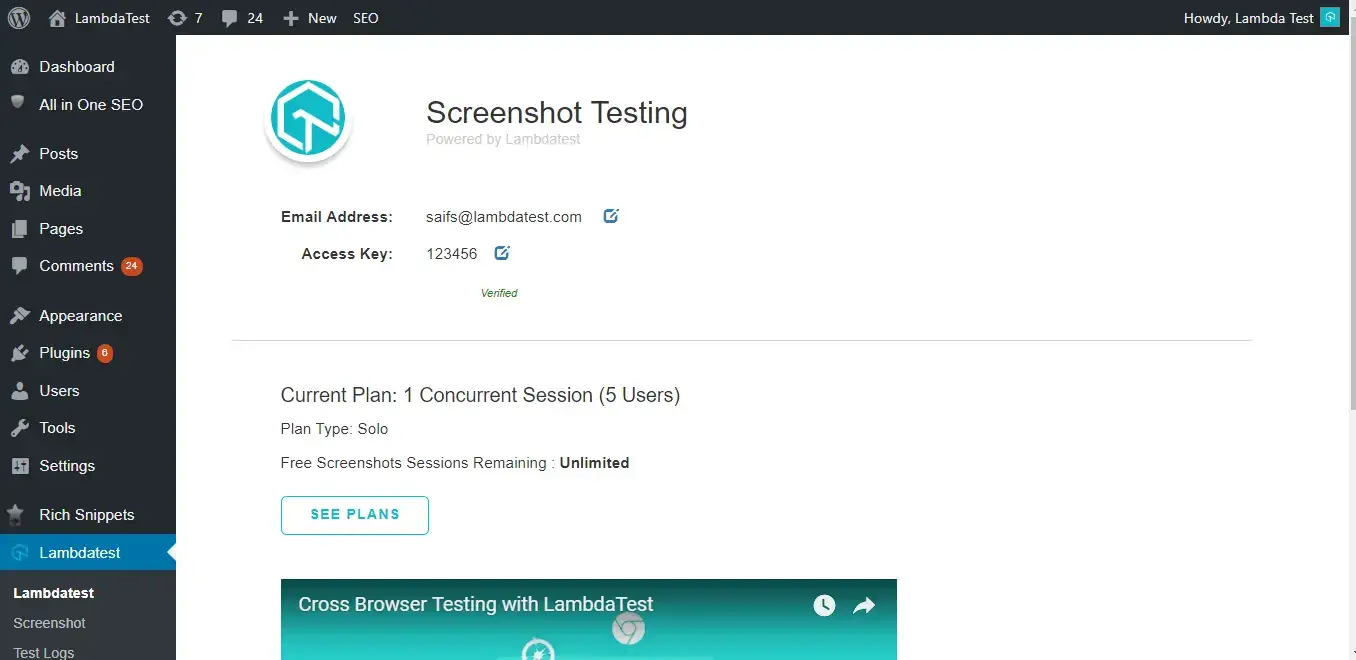
Task: Open the Howdy, Lambda Test account menu
Action: click(x=1248, y=18)
